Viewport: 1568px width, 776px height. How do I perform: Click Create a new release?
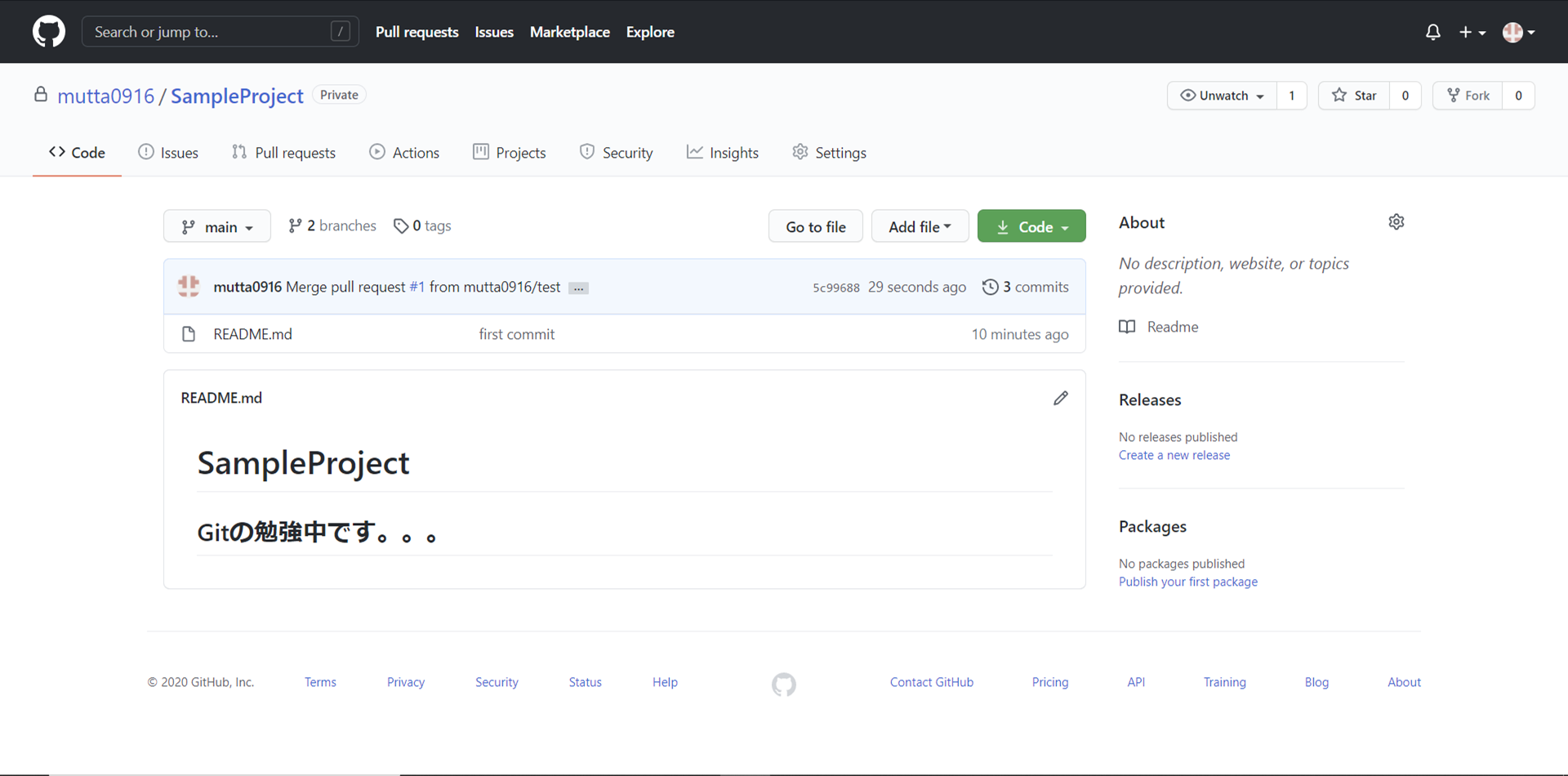[x=1174, y=455]
